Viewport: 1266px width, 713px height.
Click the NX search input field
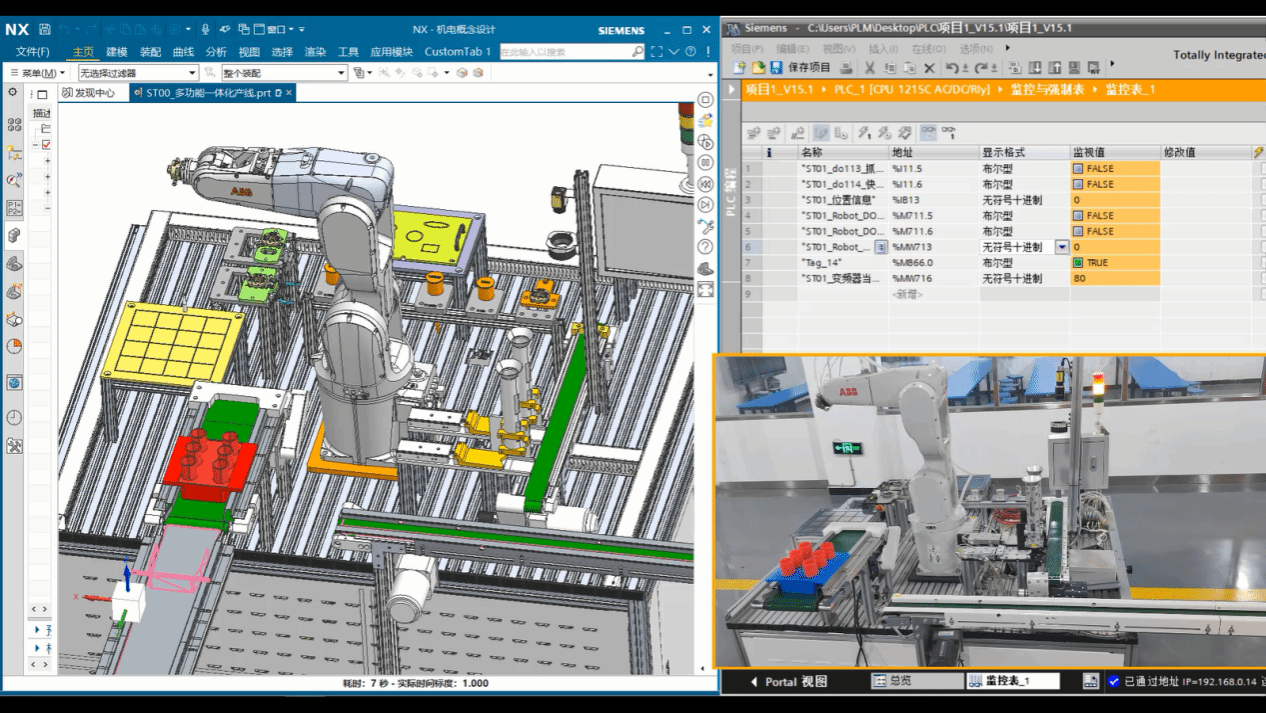pos(565,52)
